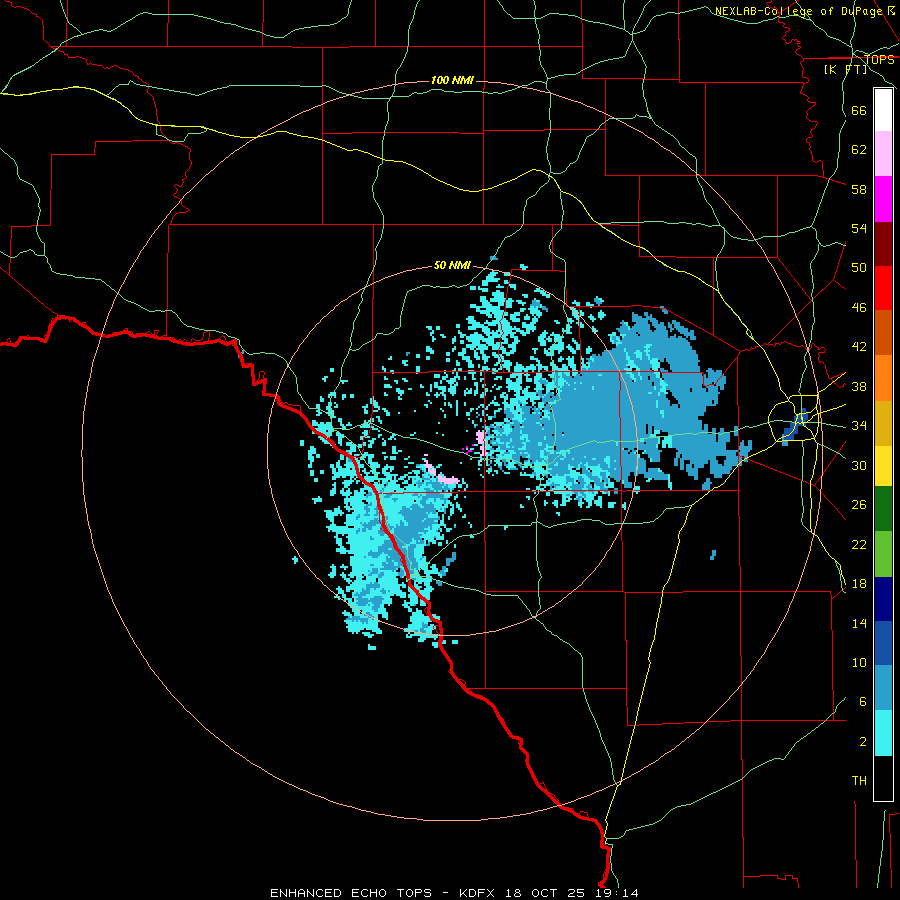
Task: Click the 42 scale label
Action: 859,346
